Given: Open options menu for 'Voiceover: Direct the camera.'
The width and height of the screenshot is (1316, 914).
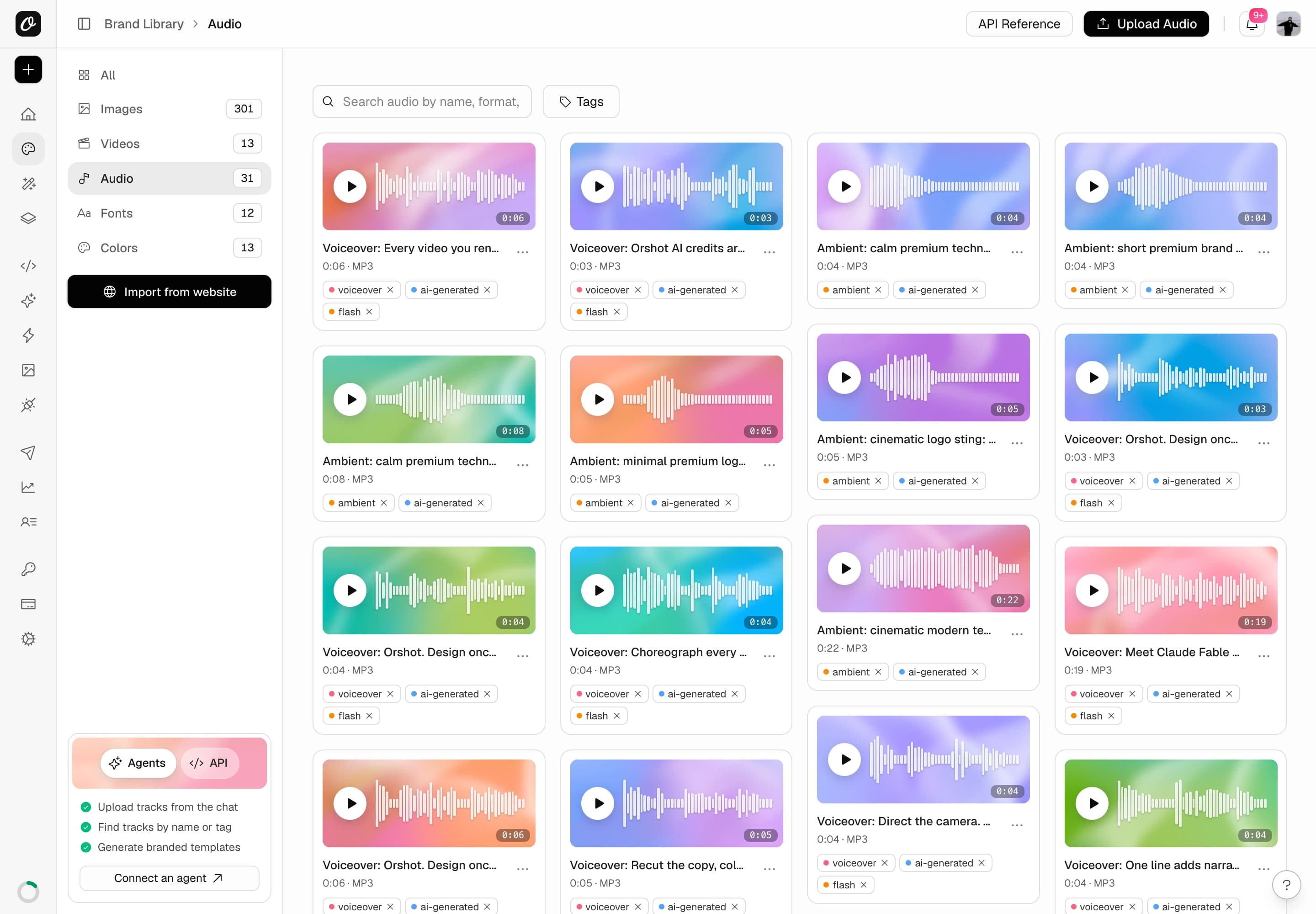Looking at the screenshot, I should (1017, 825).
